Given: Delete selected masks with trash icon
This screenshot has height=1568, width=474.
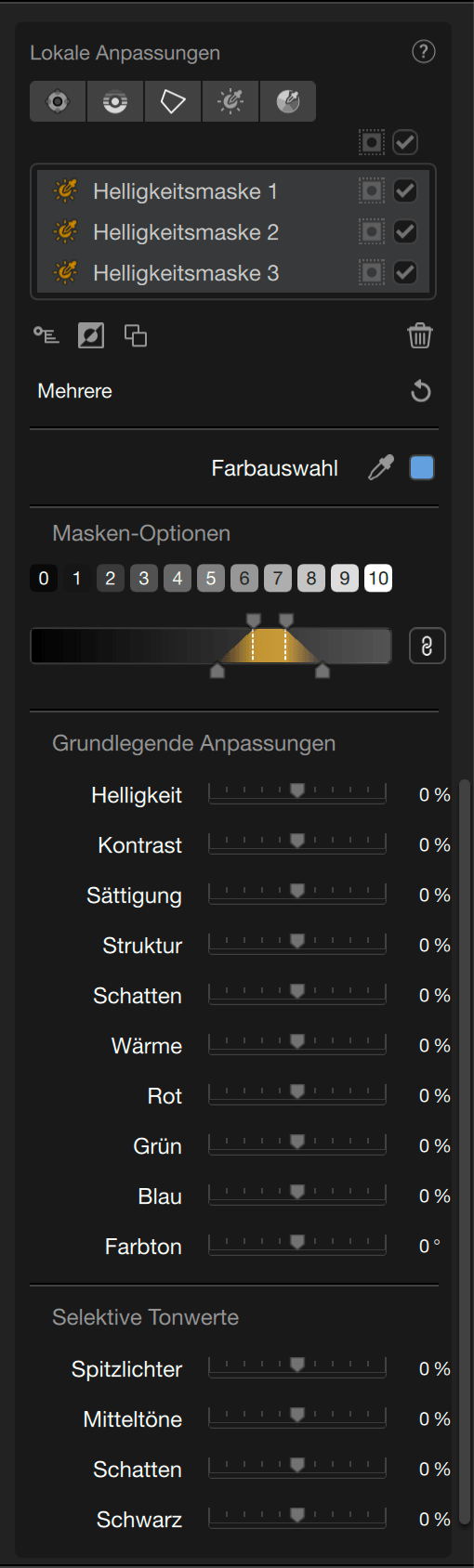Looking at the screenshot, I should coord(420,335).
